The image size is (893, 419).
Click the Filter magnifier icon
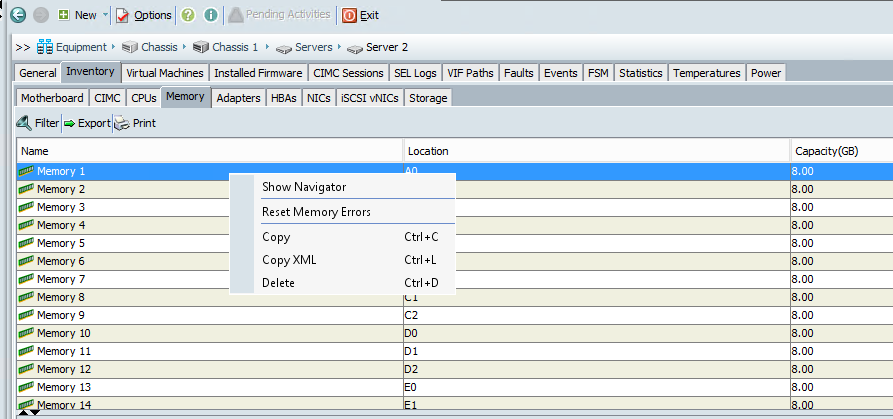24,123
